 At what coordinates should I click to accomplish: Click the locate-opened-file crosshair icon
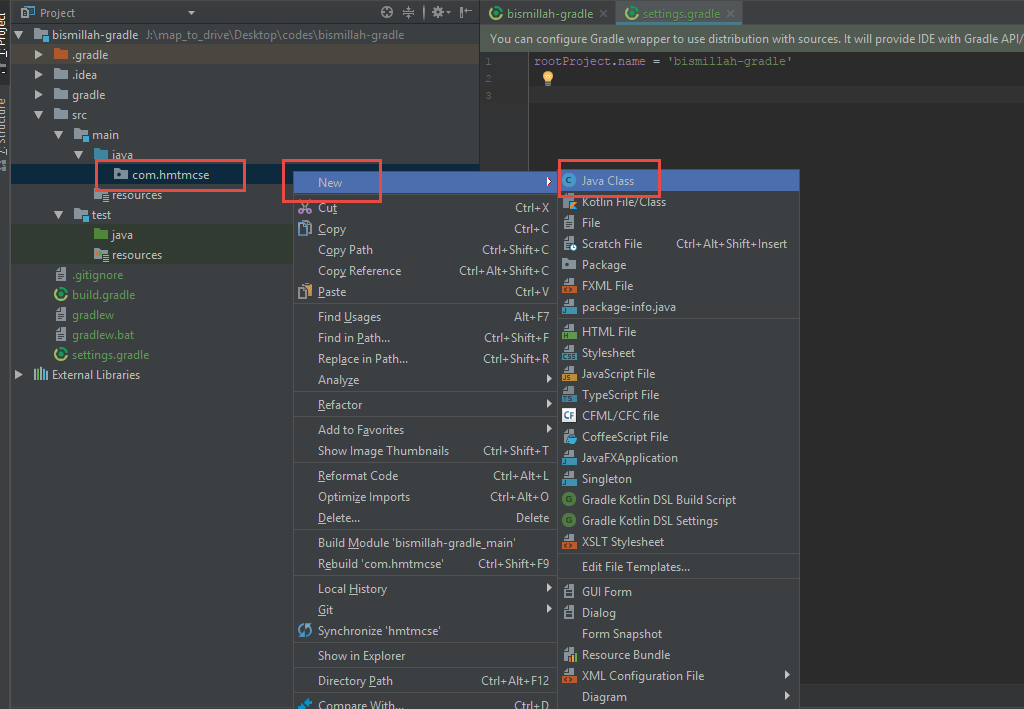point(388,14)
